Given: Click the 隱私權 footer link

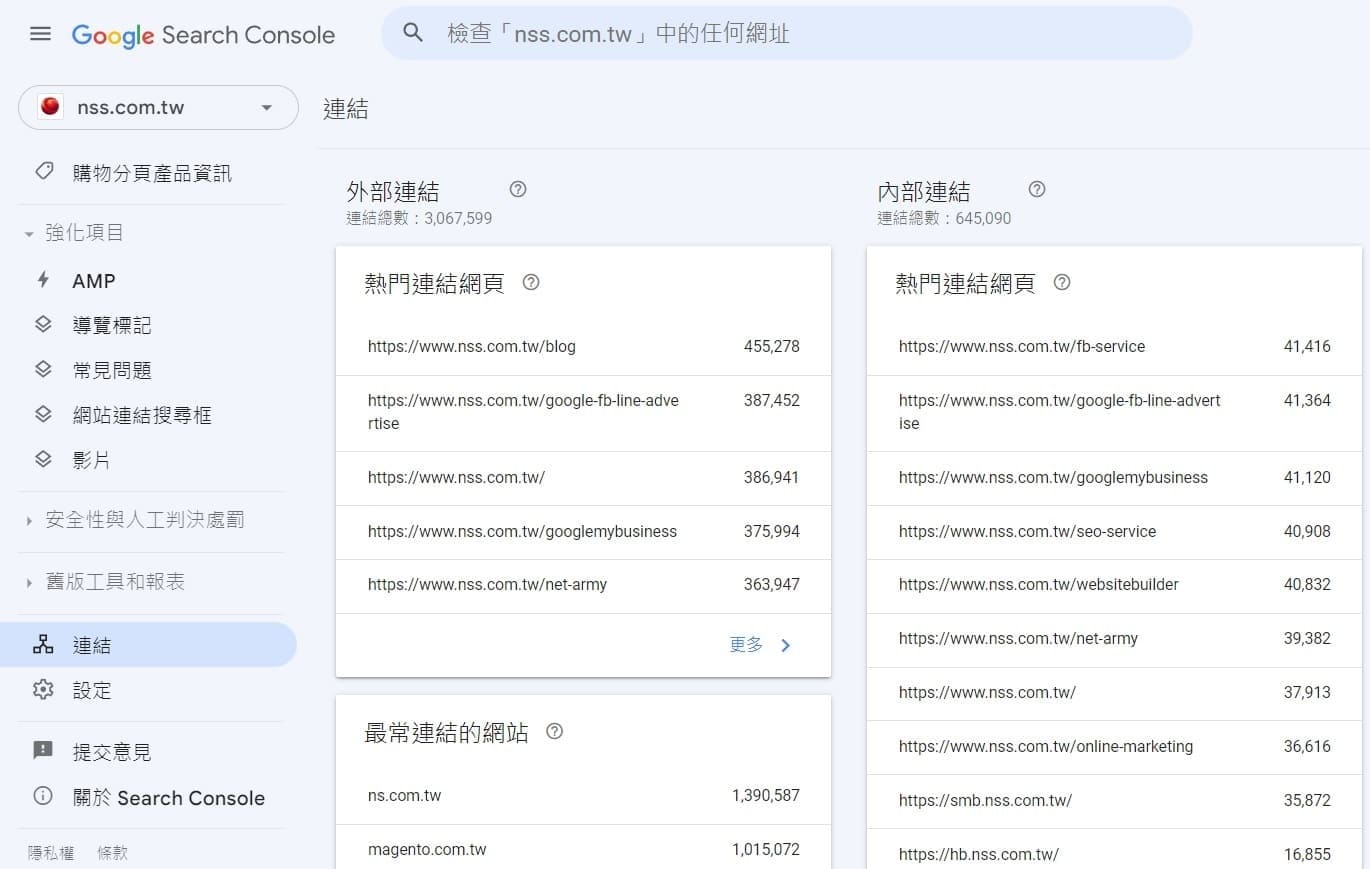Looking at the screenshot, I should (x=51, y=853).
